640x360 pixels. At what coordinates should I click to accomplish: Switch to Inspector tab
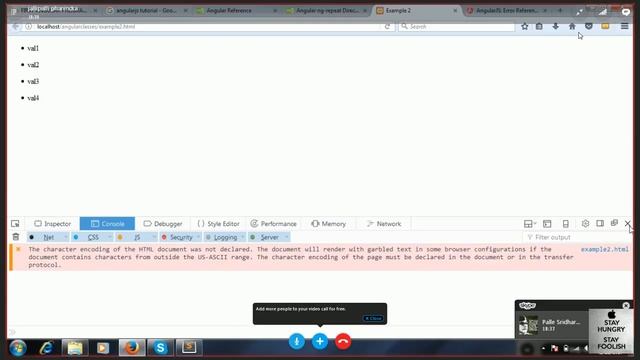click(x=53, y=224)
